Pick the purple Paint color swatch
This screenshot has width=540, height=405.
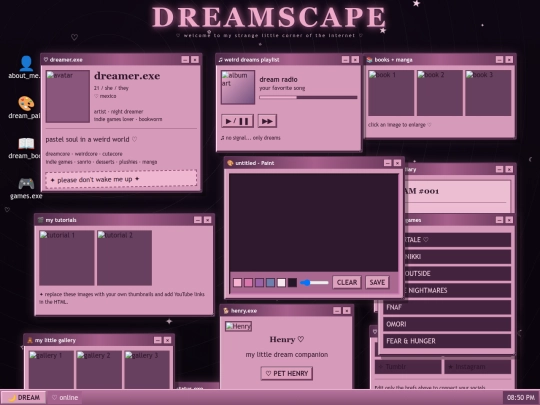pos(259,283)
